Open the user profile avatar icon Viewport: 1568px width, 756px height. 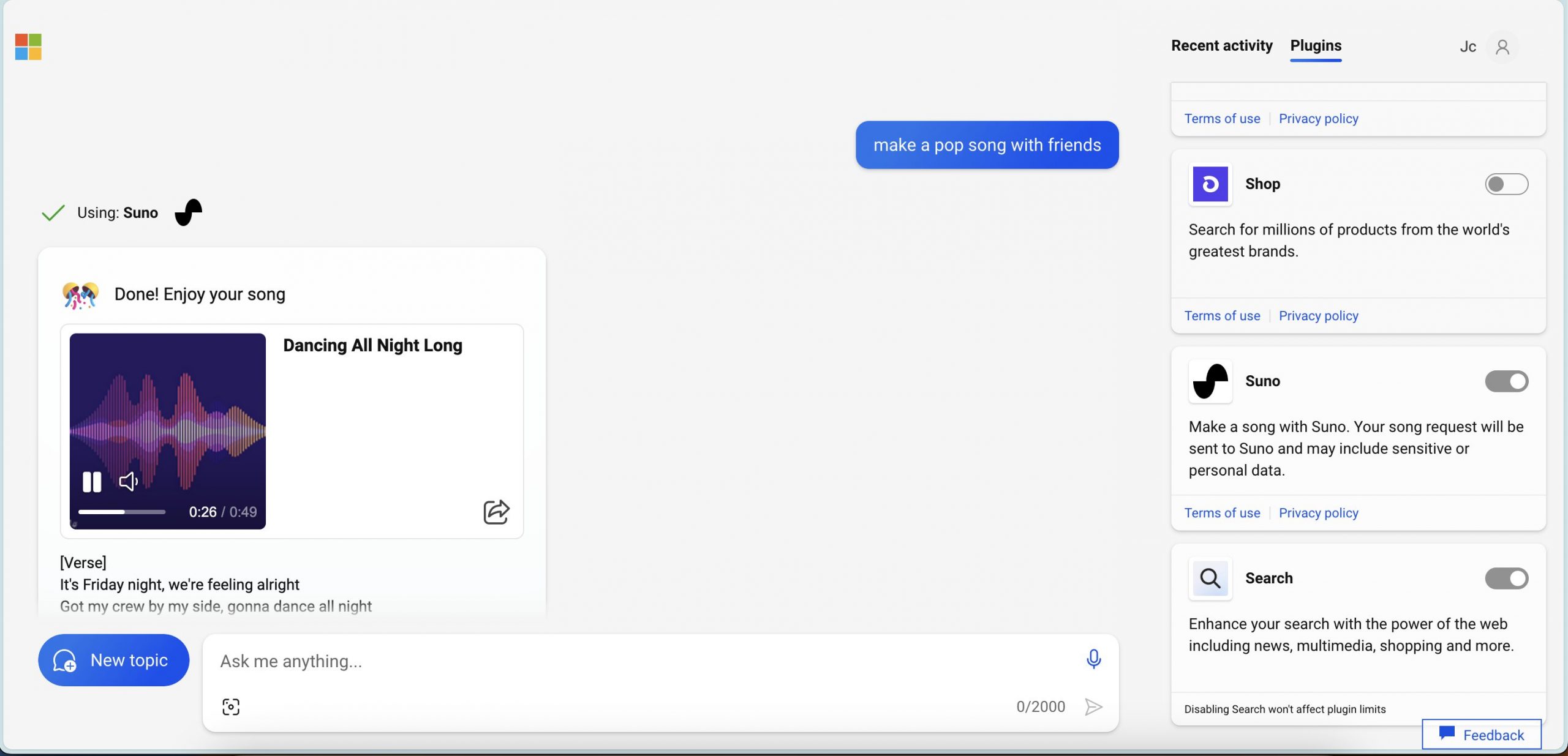(x=1502, y=47)
